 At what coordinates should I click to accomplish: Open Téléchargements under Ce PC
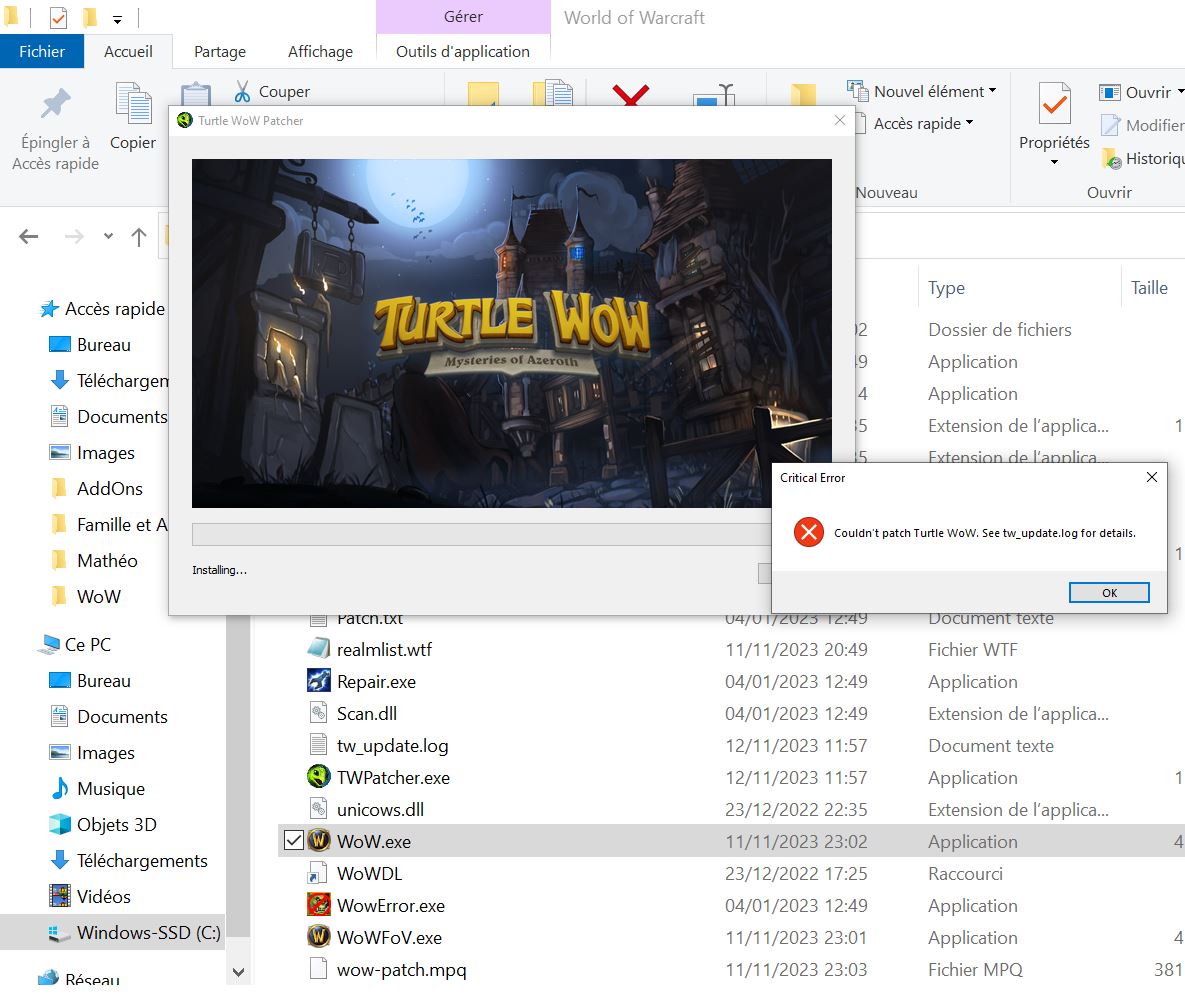pos(141,860)
